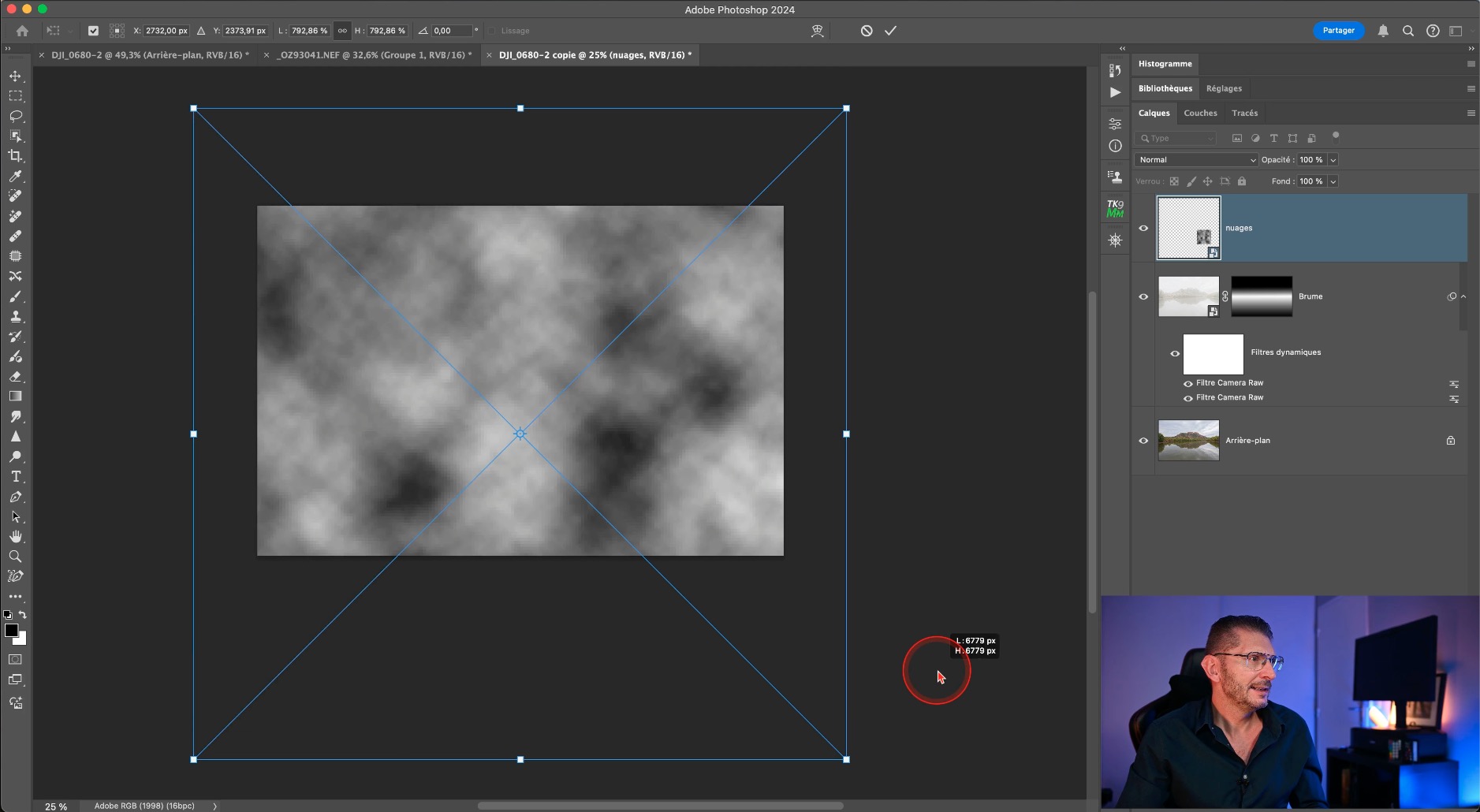The width and height of the screenshot is (1480, 812).
Task: Choose the Horizontal Type tool
Action: click(x=15, y=477)
